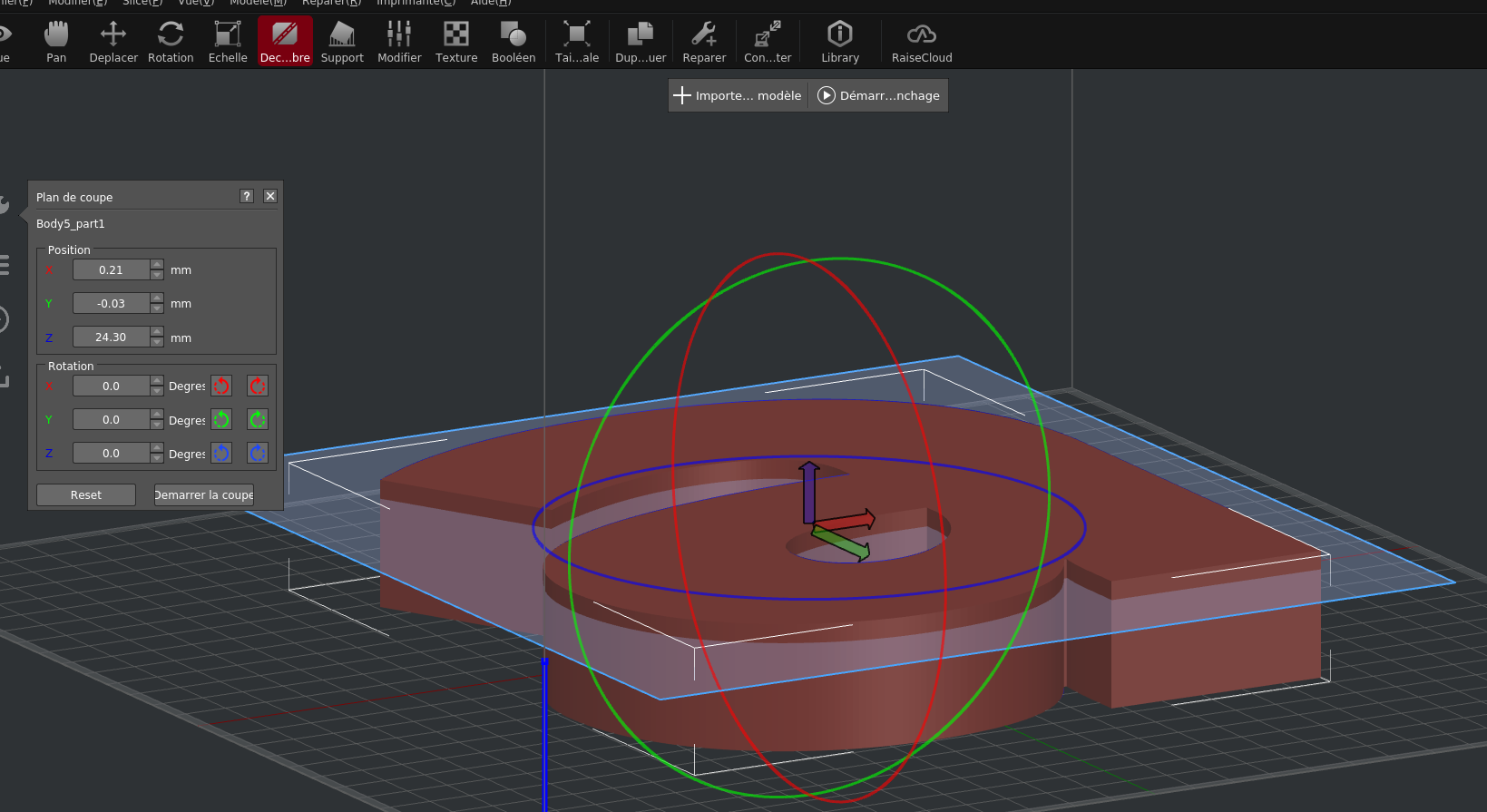The width and height of the screenshot is (1487, 812).
Task: Click the red X-axis arrow of gizmo
Action: [846, 521]
